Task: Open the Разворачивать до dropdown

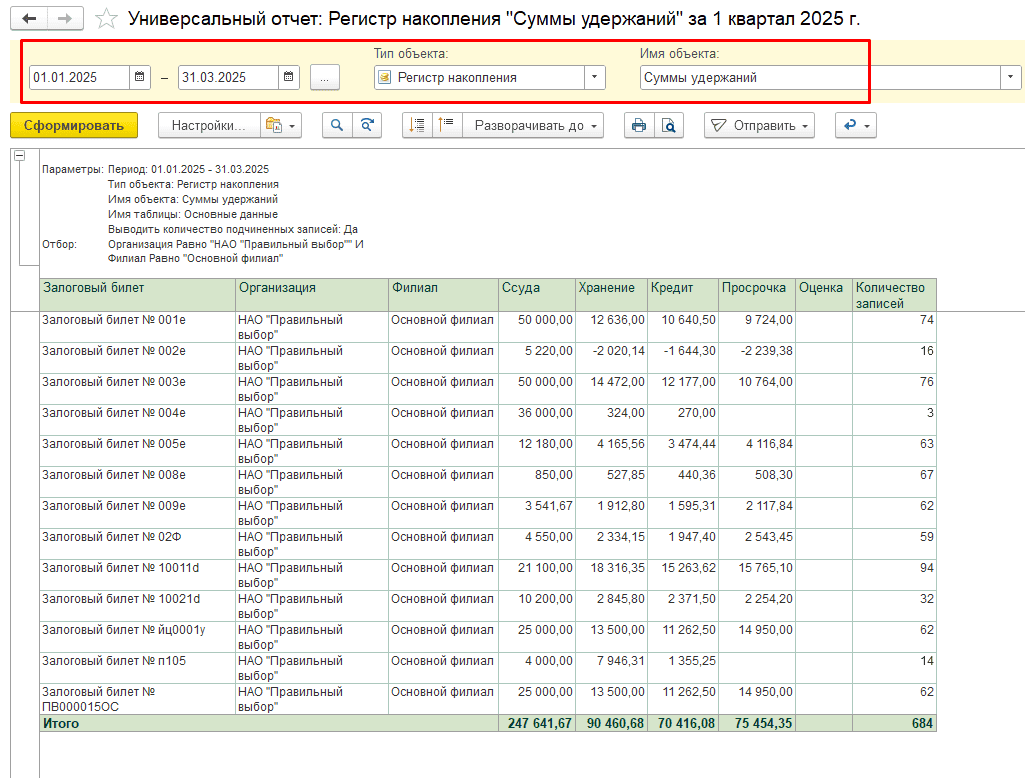Action: pos(538,125)
